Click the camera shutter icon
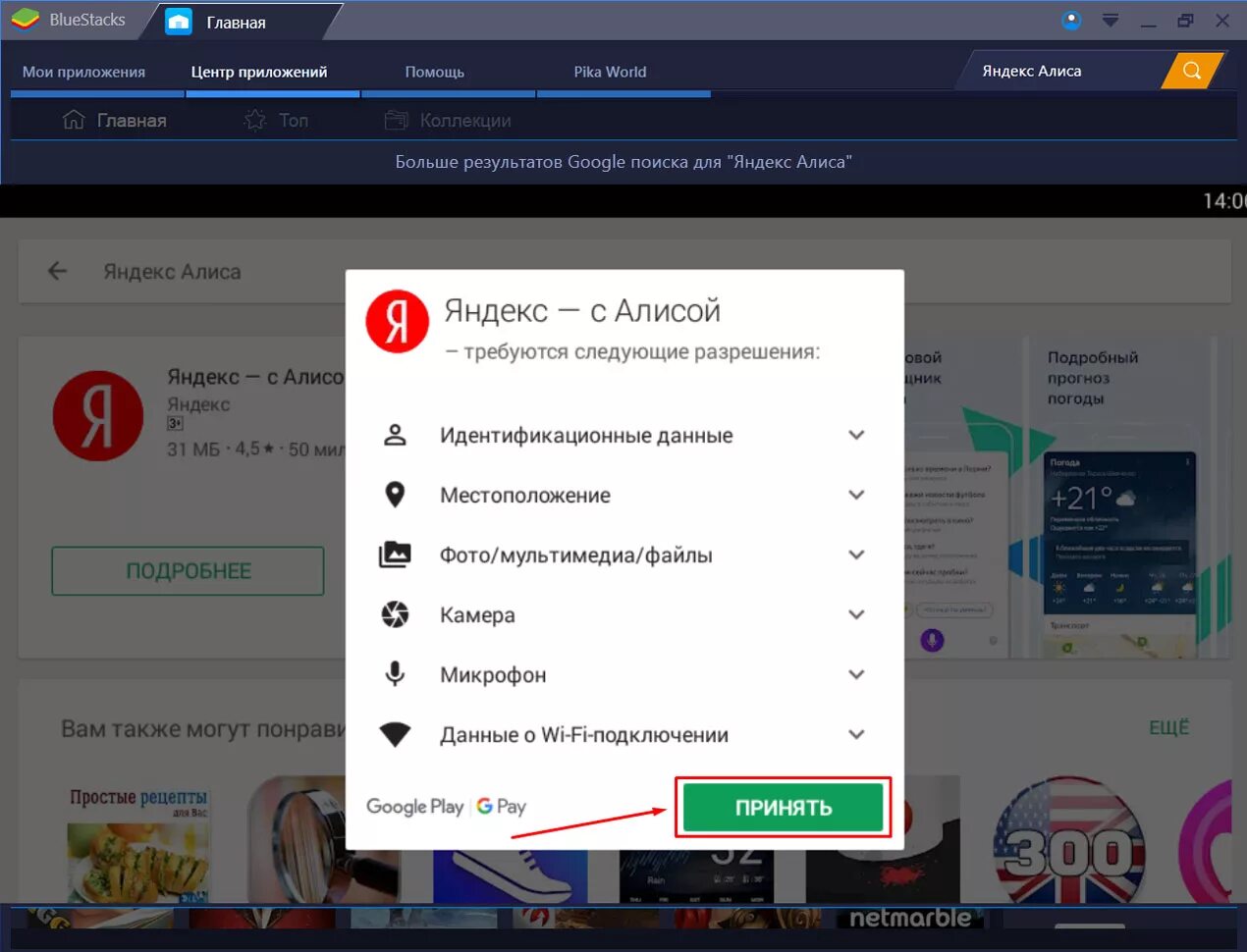This screenshot has width=1247, height=952. tap(395, 614)
